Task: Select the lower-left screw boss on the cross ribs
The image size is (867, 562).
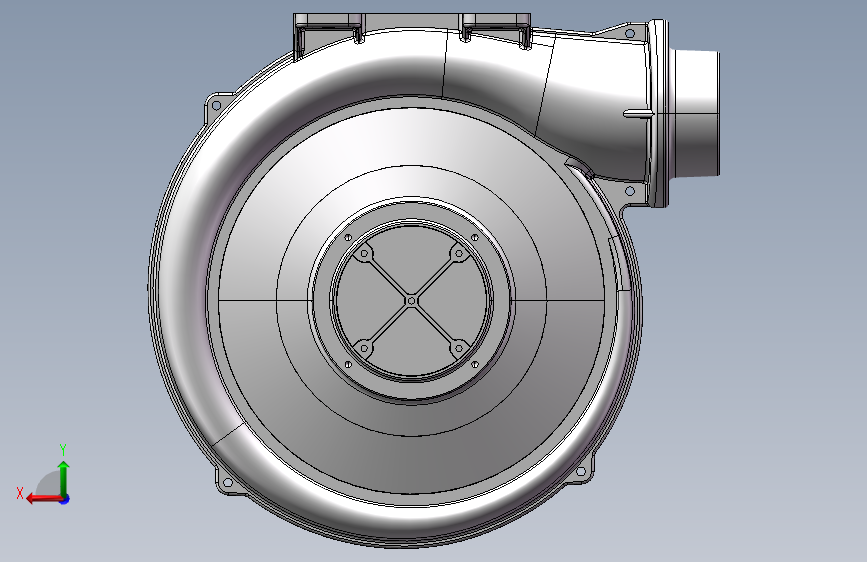Action: tap(364, 348)
